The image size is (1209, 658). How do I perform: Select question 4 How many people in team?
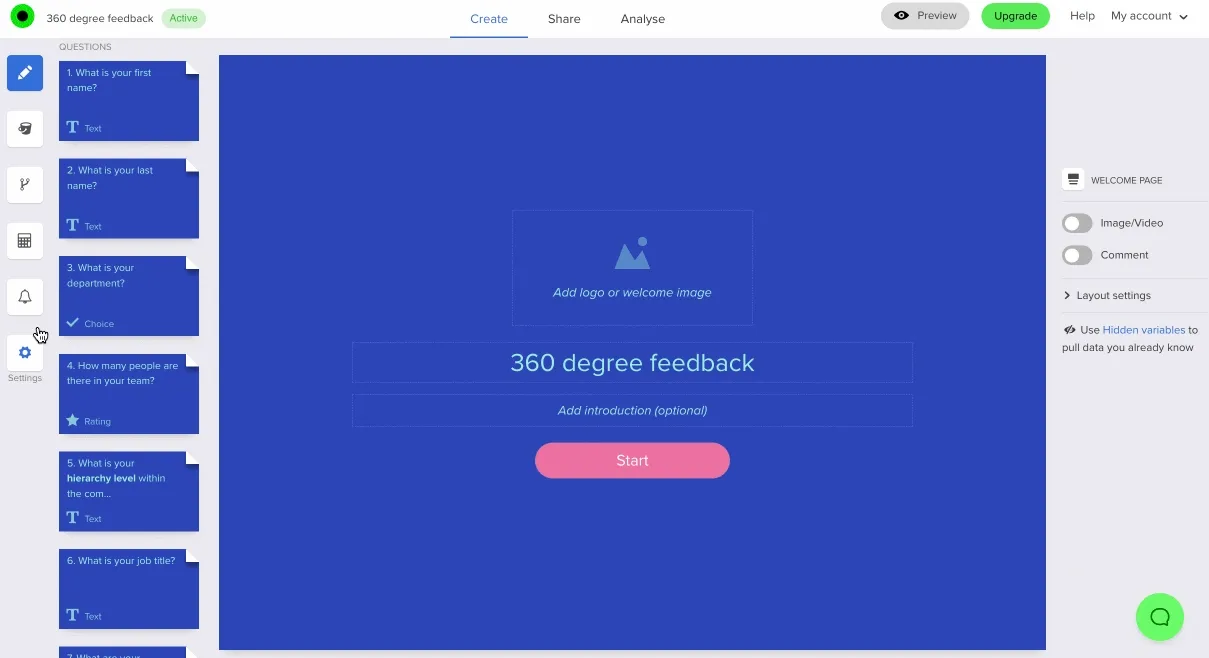(129, 394)
